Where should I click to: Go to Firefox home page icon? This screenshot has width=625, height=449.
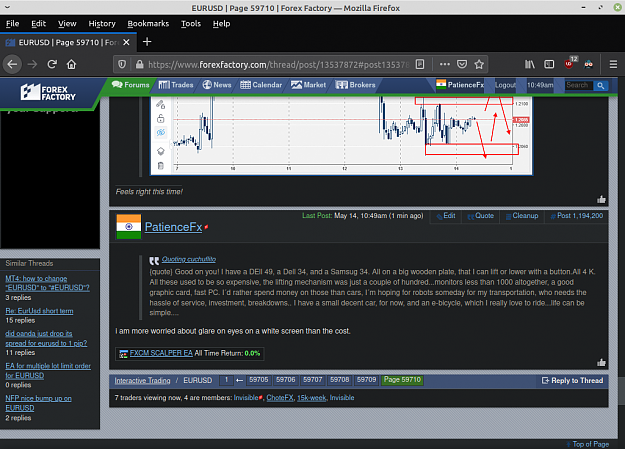click(71, 64)
